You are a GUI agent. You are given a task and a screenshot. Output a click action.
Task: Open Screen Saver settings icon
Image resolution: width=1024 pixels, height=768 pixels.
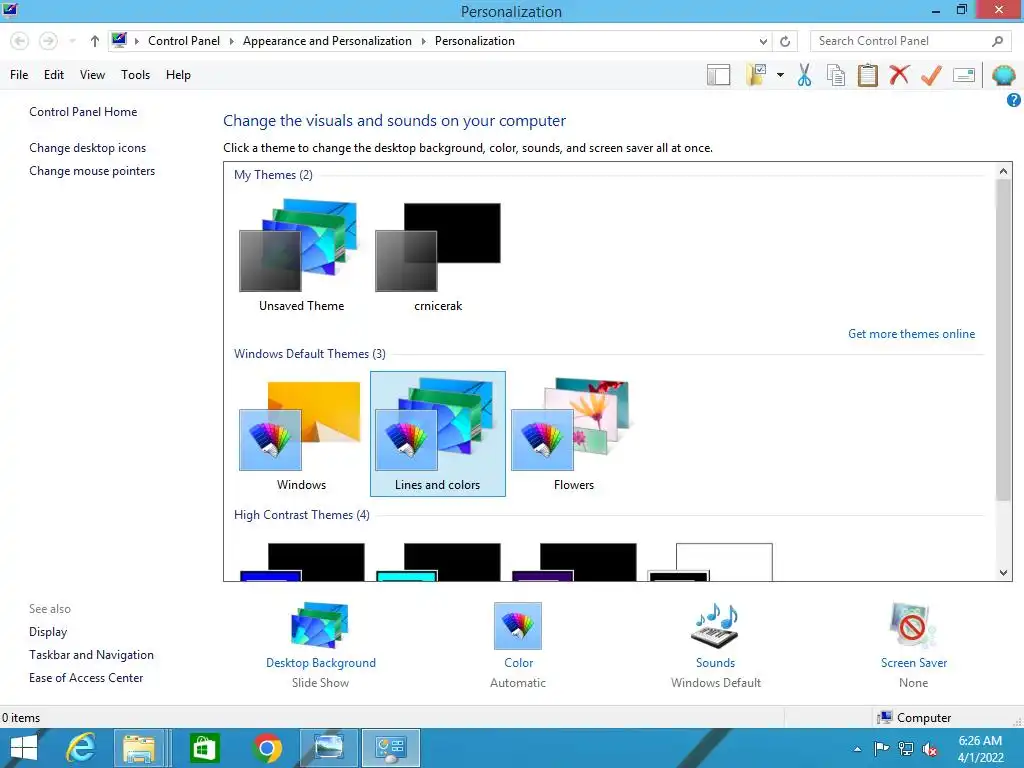pos(913,626)
